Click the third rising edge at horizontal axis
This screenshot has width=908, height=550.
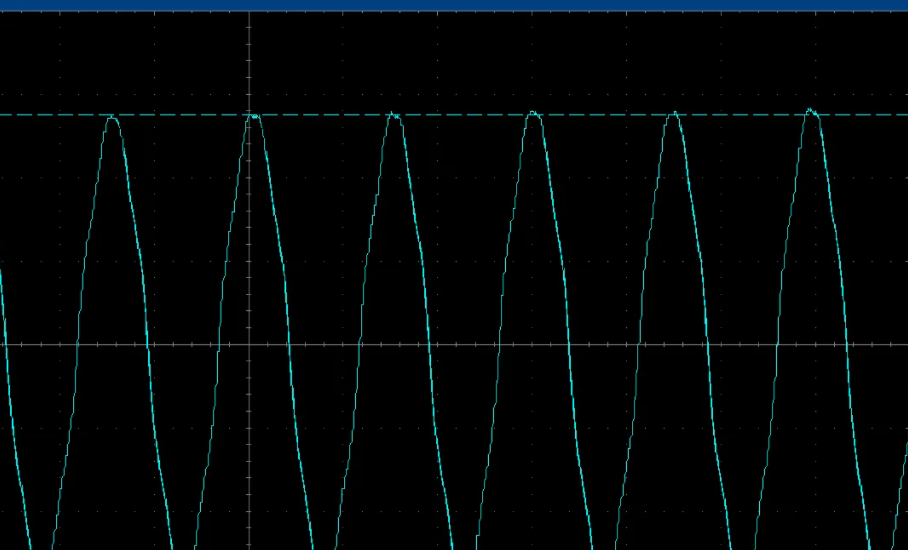[x=359, y=344]
